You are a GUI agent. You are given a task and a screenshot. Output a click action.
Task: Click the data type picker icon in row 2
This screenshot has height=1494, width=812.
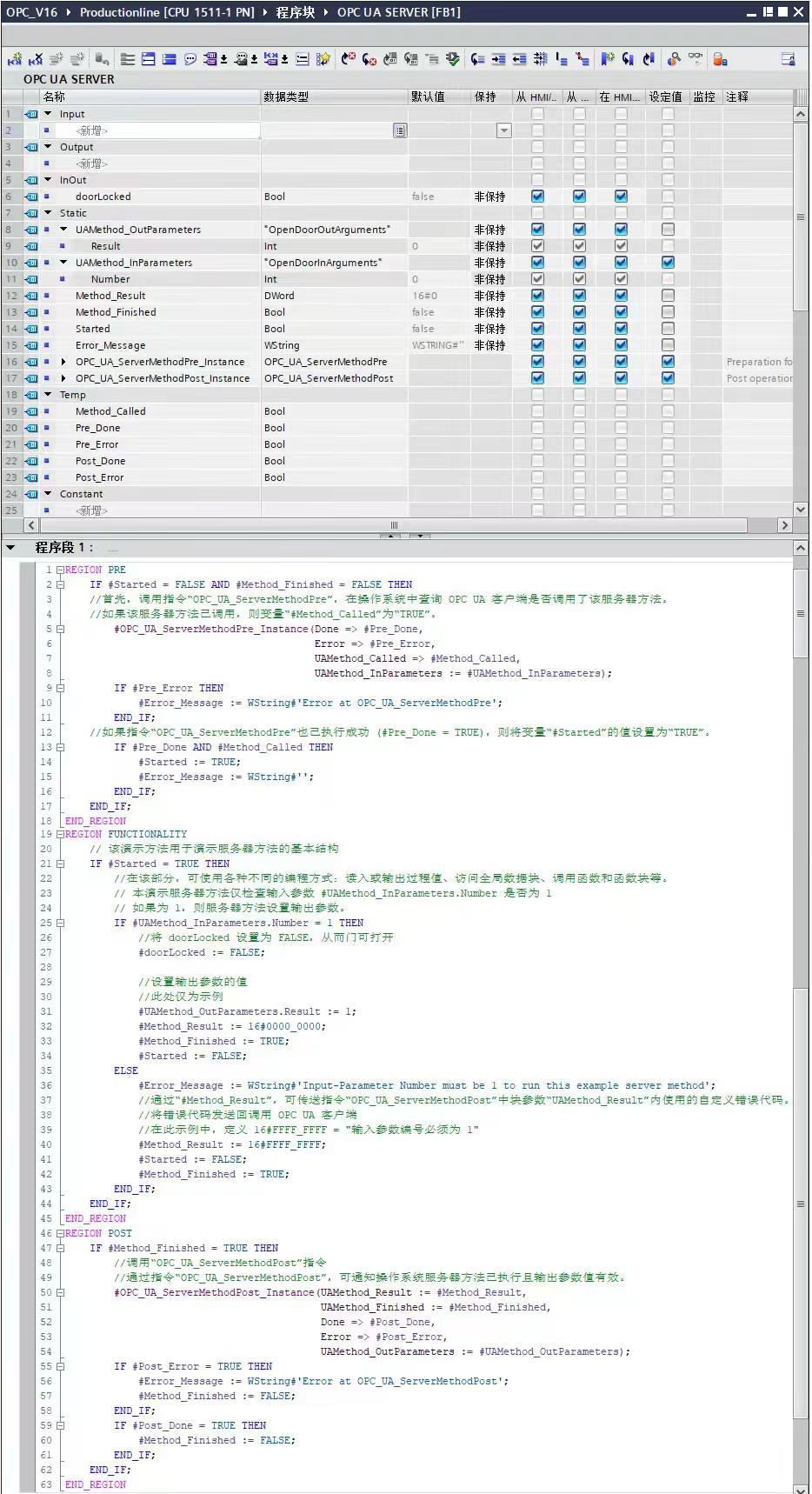pyautogui.click(x=399, y=130)
